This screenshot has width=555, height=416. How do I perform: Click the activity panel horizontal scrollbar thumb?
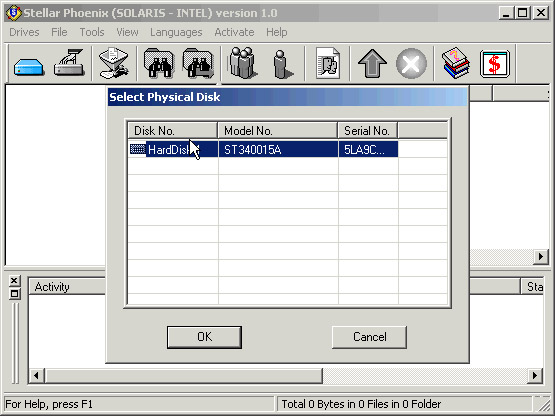(x=183, y=375)
